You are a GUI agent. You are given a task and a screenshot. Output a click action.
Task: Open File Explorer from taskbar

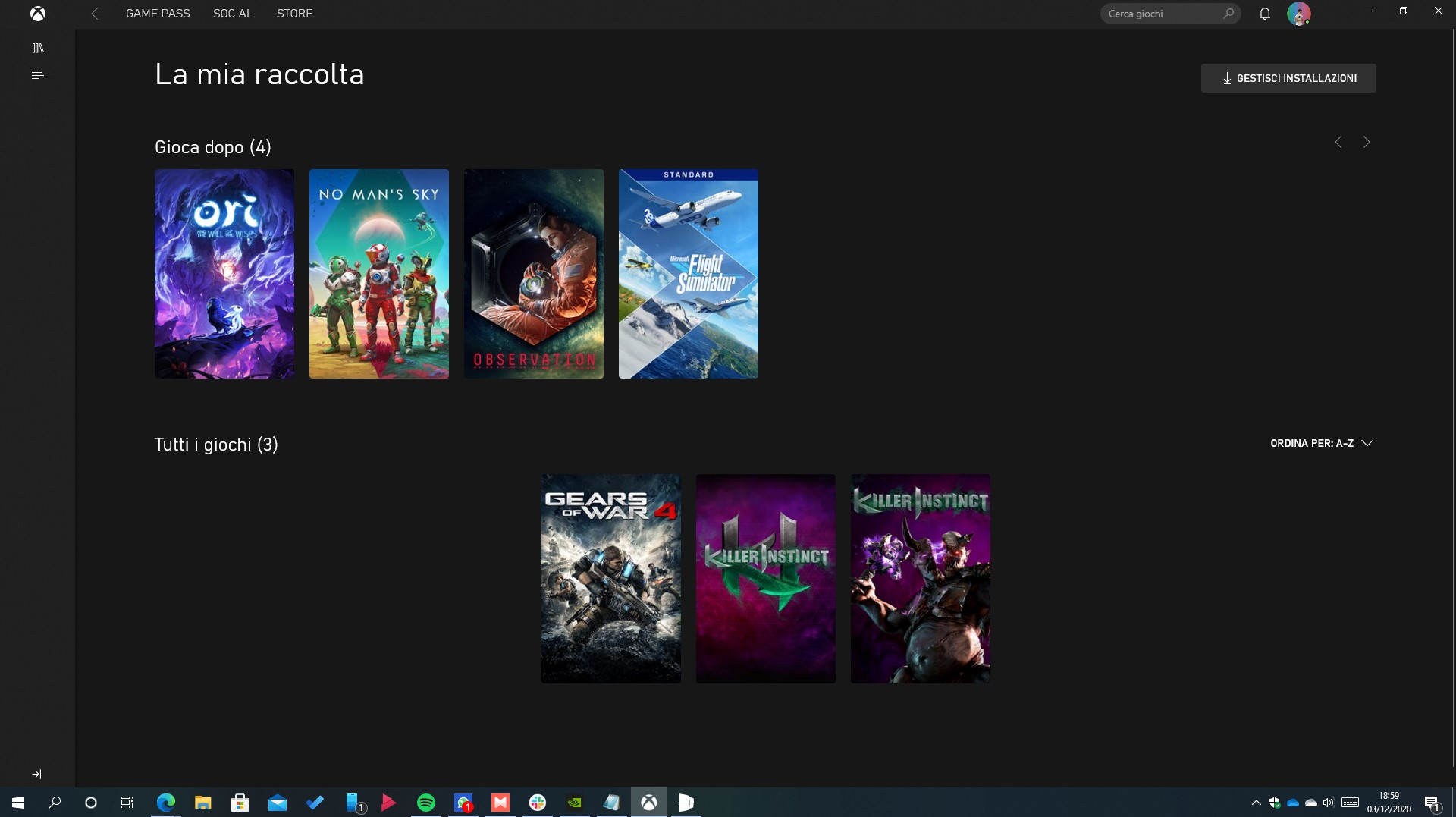coord(202,803)
